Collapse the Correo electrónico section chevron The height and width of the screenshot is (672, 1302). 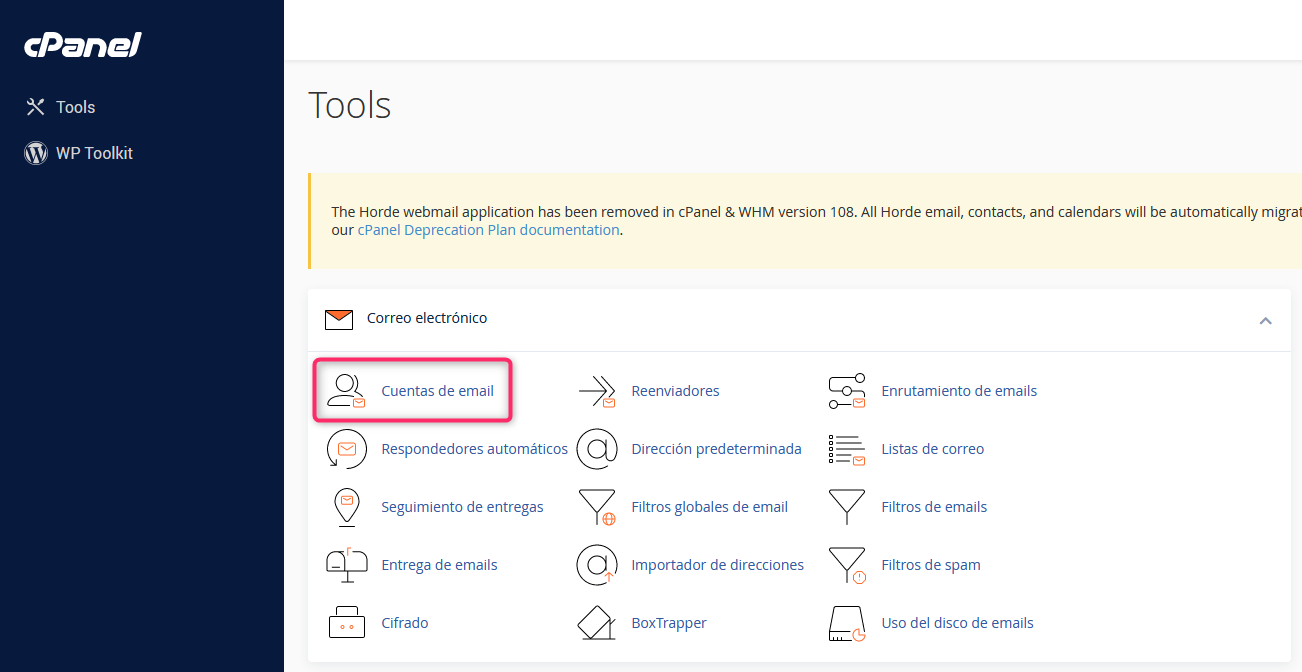(1265, 321)
